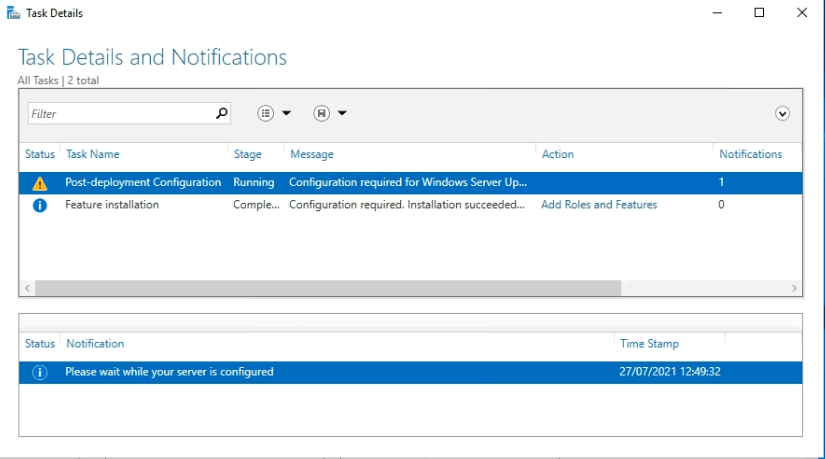Screen dimensions: 825x459
Task: Sort tasks by Stage column header
Action: point(247,154)
